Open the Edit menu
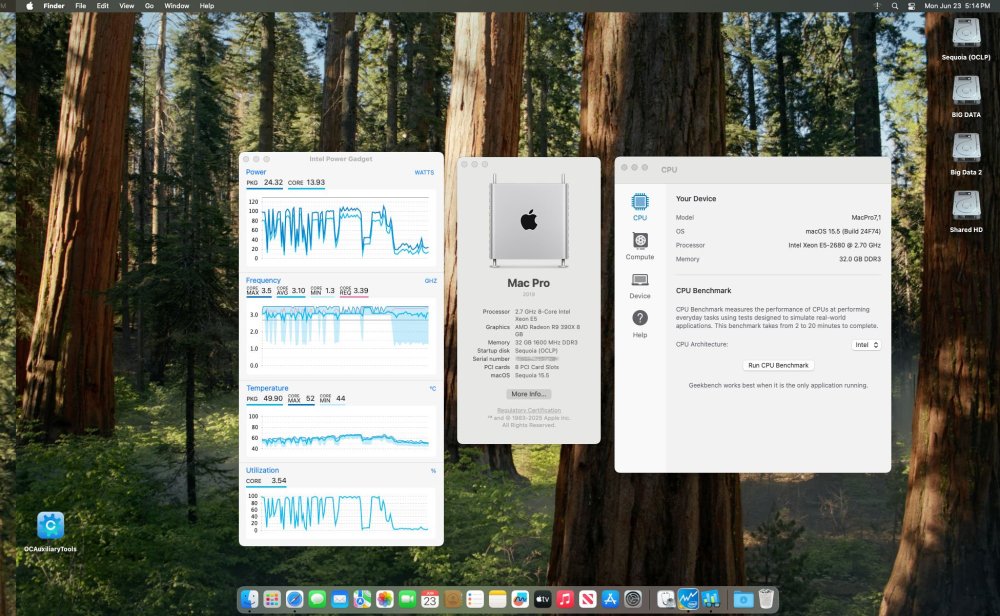The image size is (1000, 616). tap(103, 6)
